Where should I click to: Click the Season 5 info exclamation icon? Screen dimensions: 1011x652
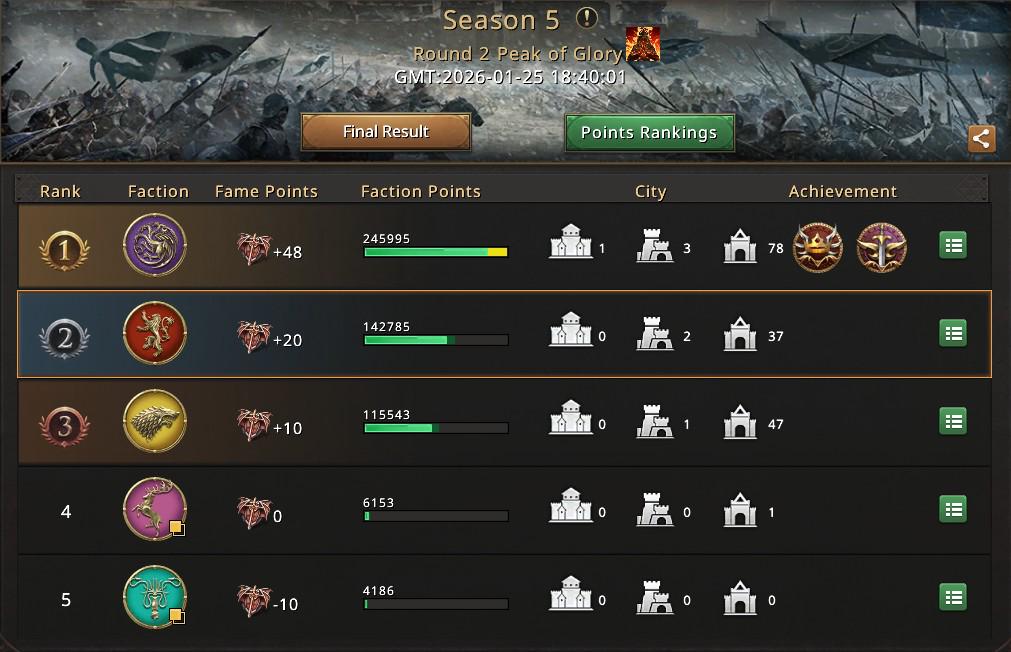(586, 18)
